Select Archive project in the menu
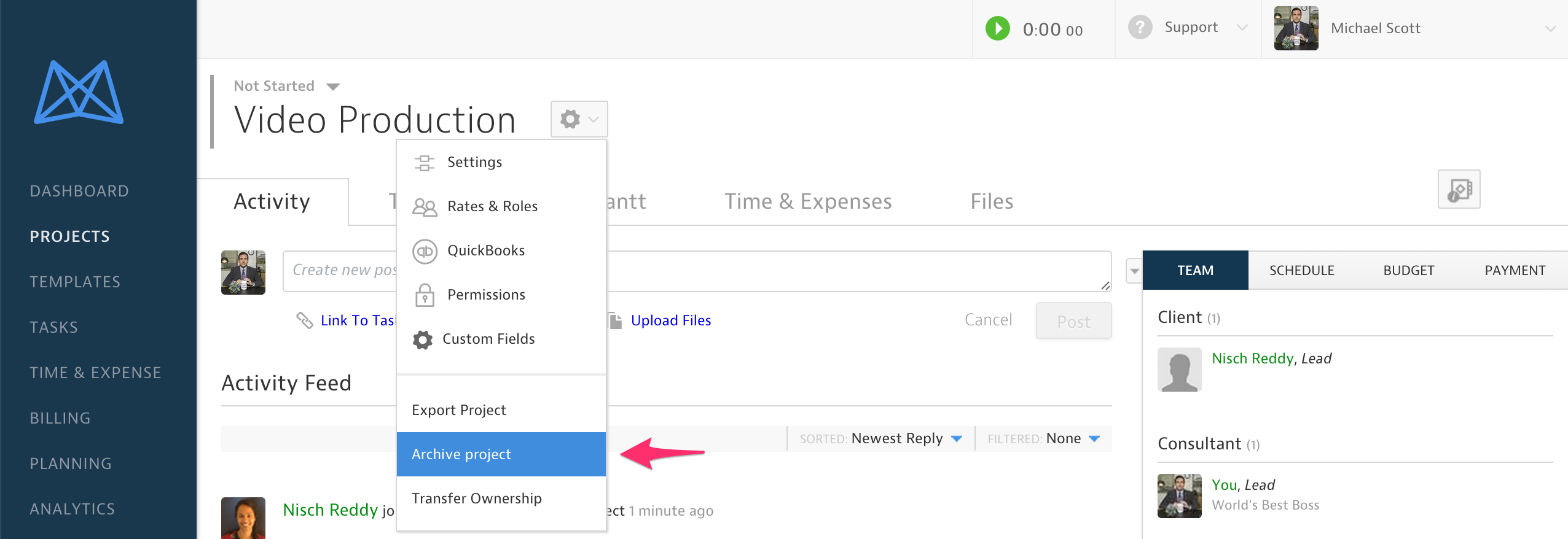1568x539 pixels. pyautogui.click(x=501, y=454)
